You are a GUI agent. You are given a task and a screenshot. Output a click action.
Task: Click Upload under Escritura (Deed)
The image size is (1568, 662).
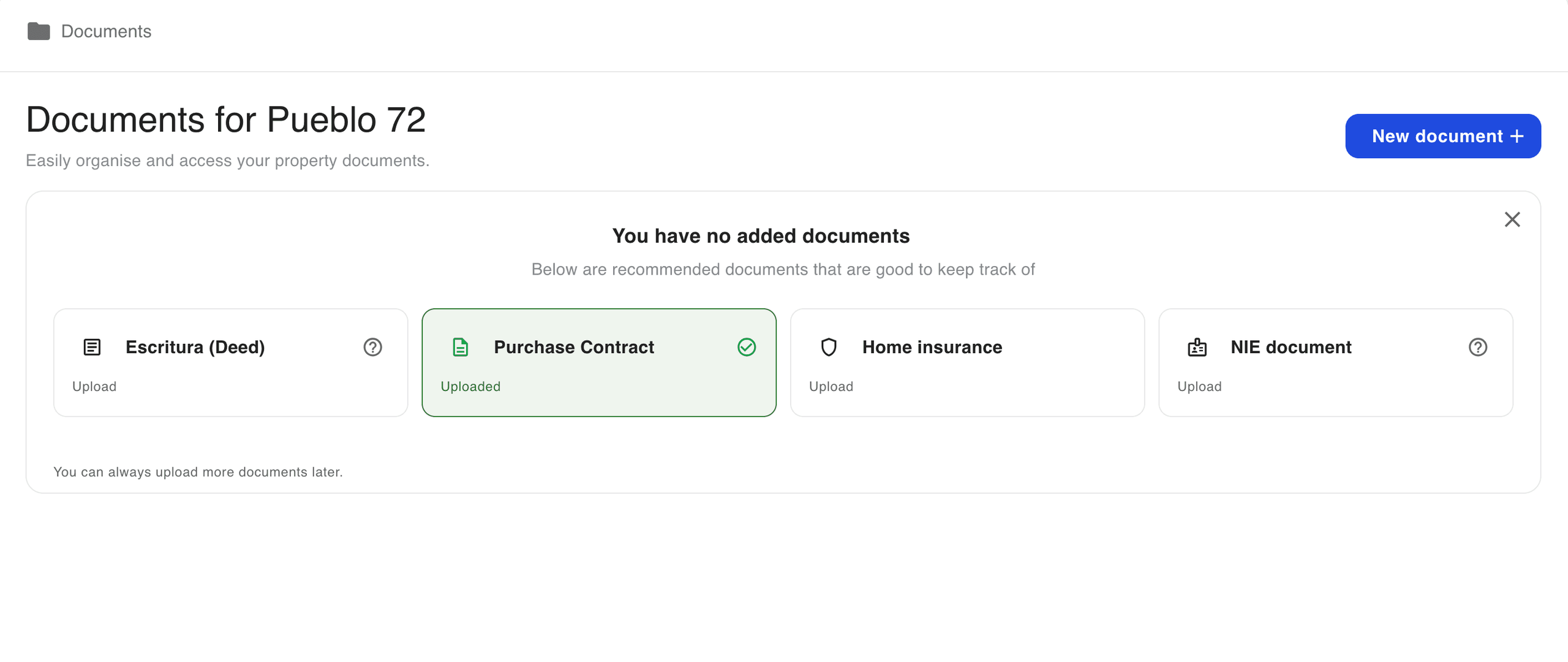[x=94, y=386]
